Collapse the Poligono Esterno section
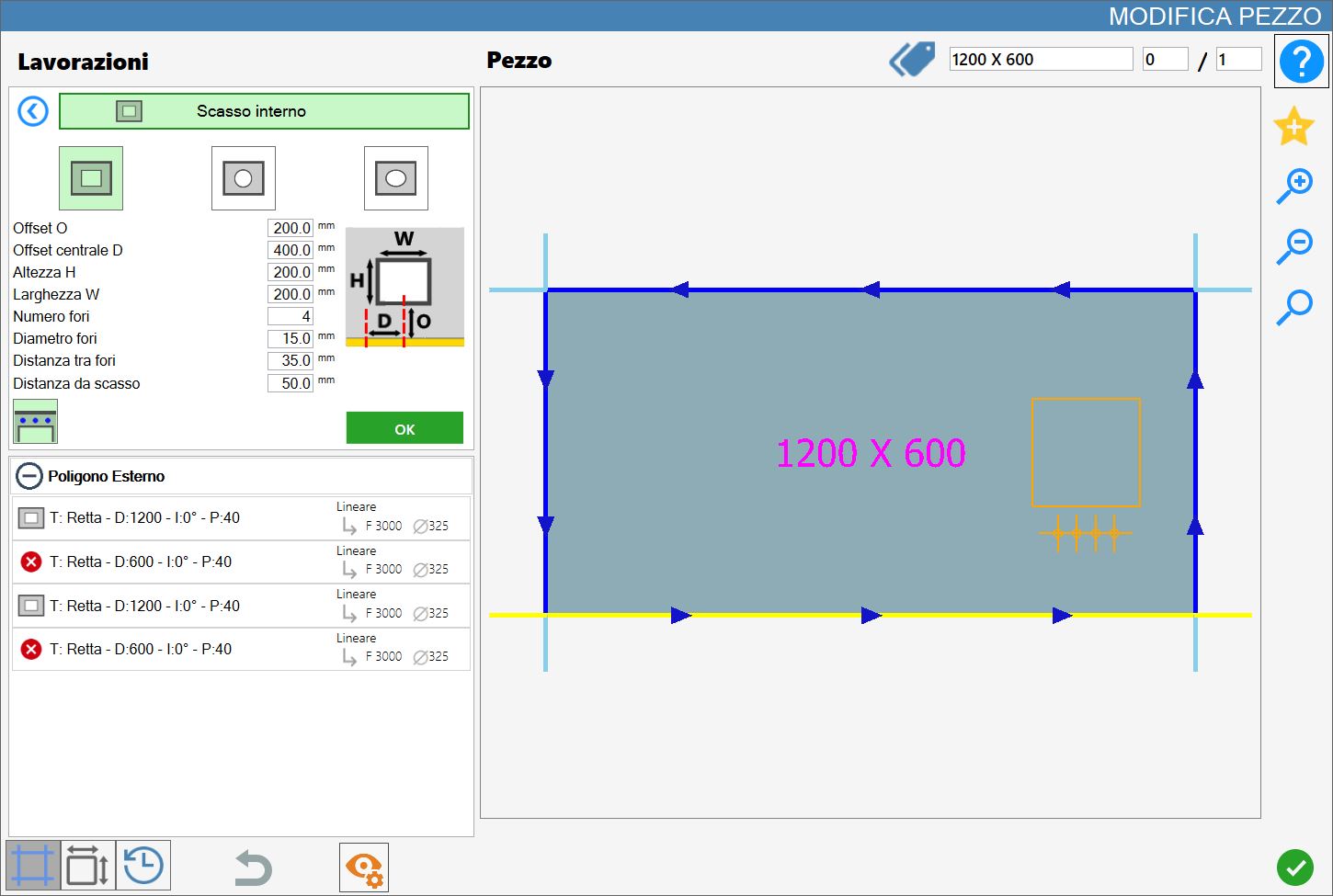The width and height of the screenshot is (1333, 896). click(29, 476)
